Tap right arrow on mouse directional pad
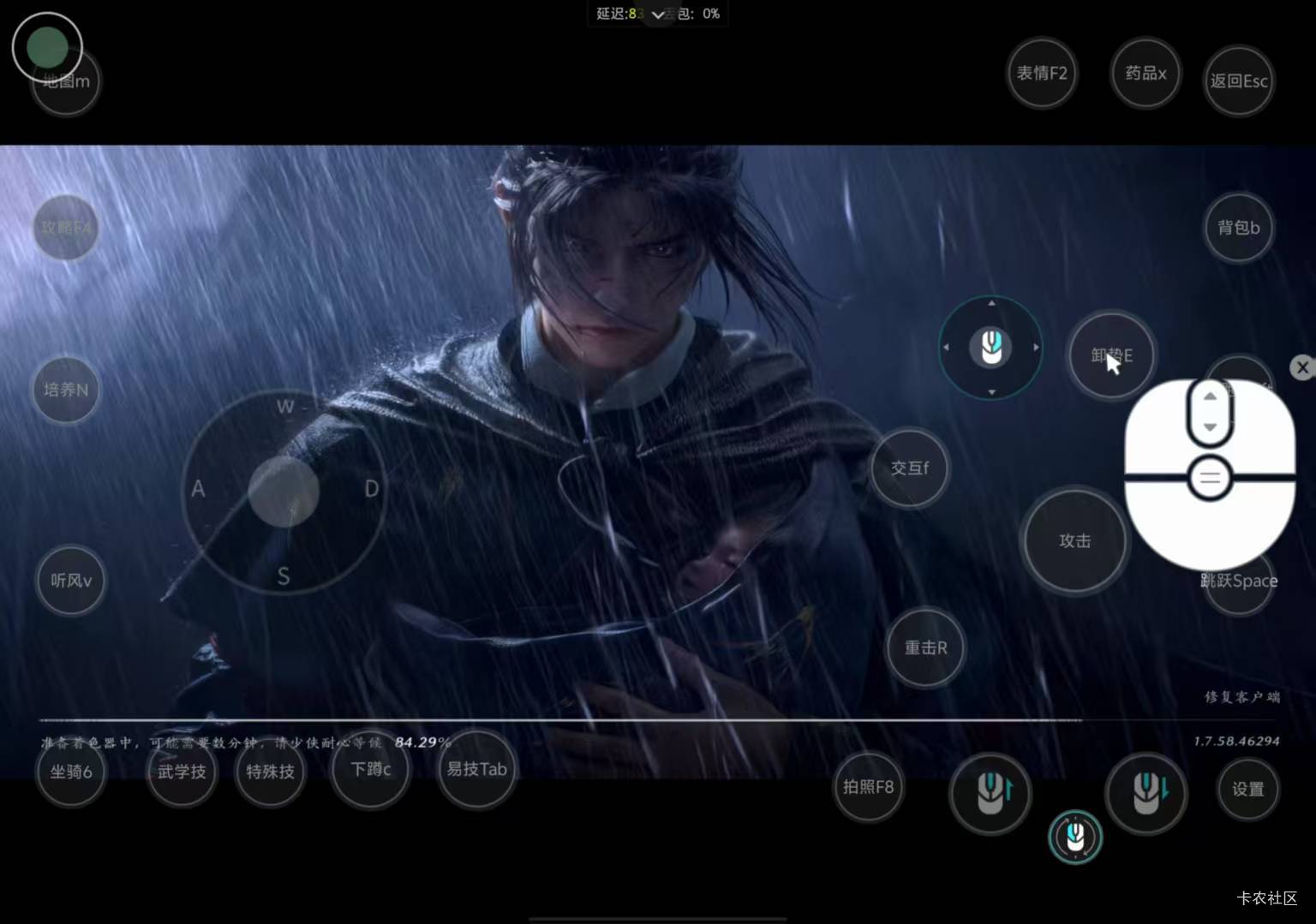Image resolution: width=1316 pixels, height=924 pixels. click(1036, 348)
